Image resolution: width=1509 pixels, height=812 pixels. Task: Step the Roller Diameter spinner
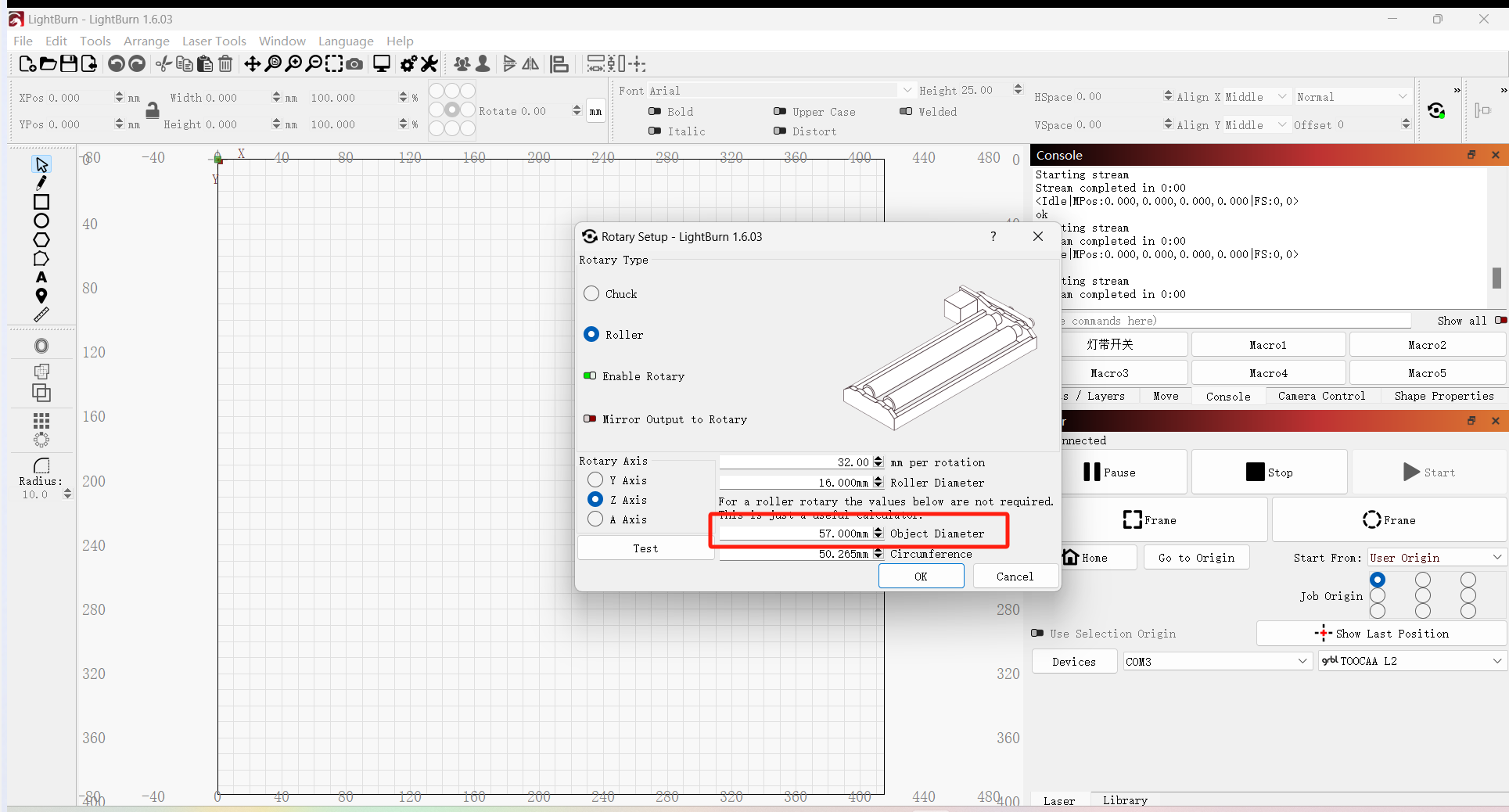click(878, 482)
